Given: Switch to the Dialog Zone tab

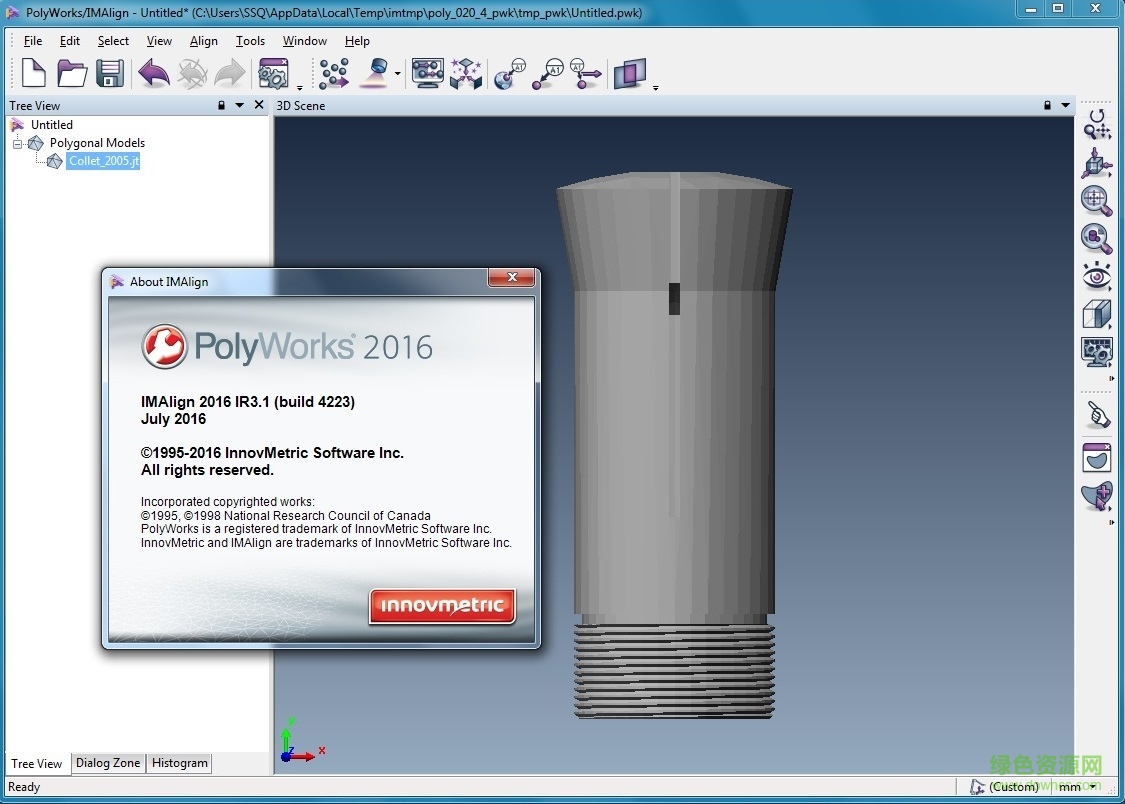Looking at the screenshot, I should [x=107, y=763].
